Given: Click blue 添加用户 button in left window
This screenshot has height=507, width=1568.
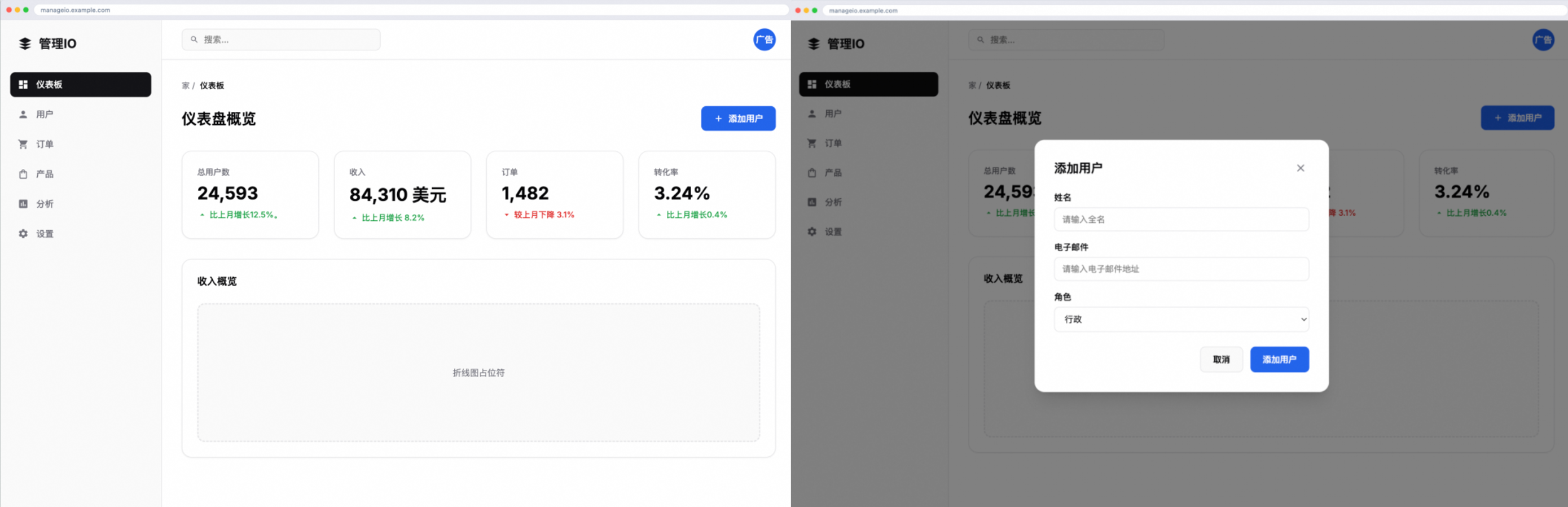Looking at the screenshot, I should 738,118.
